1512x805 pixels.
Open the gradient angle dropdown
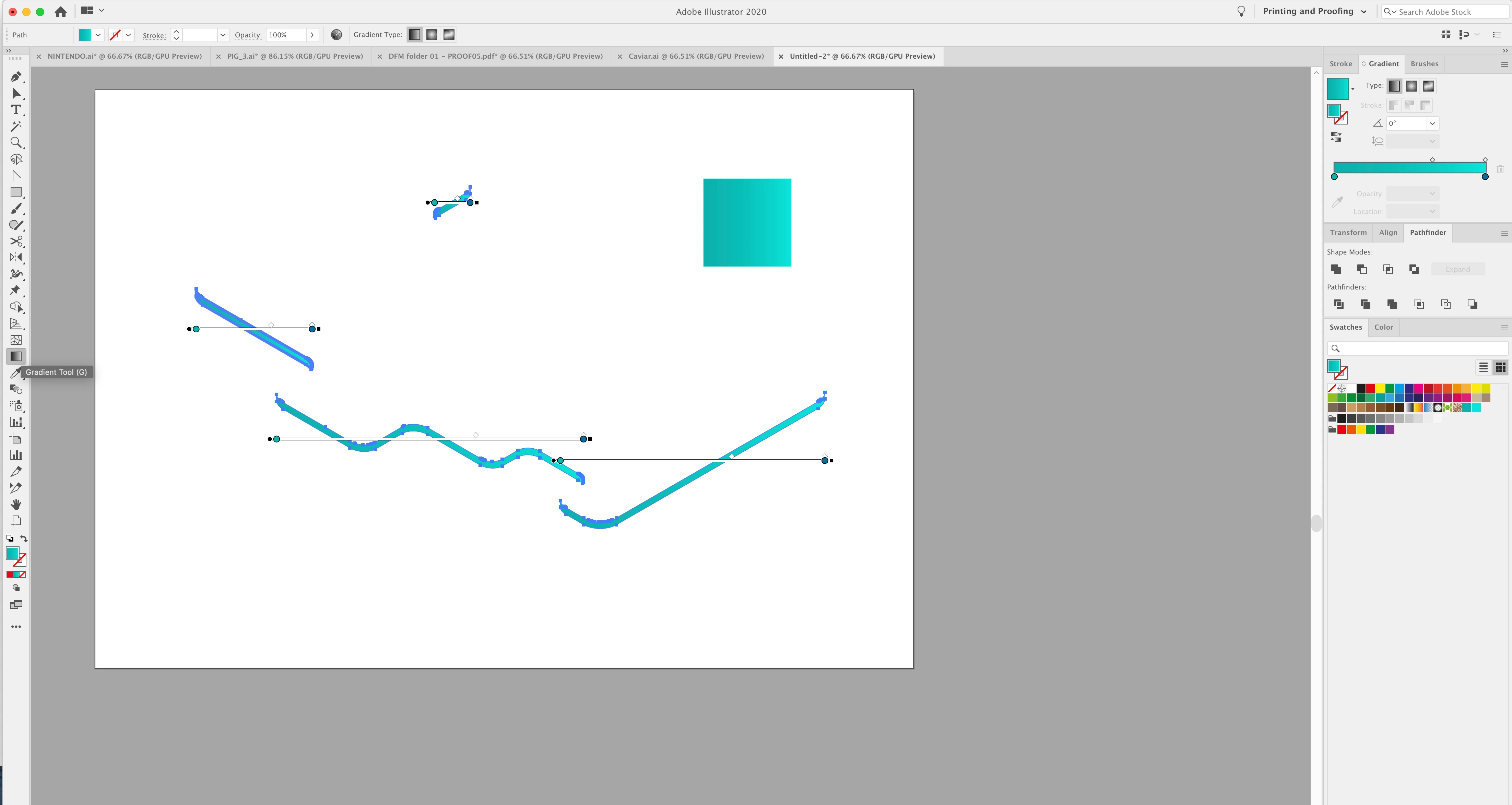click(1432, 123)
